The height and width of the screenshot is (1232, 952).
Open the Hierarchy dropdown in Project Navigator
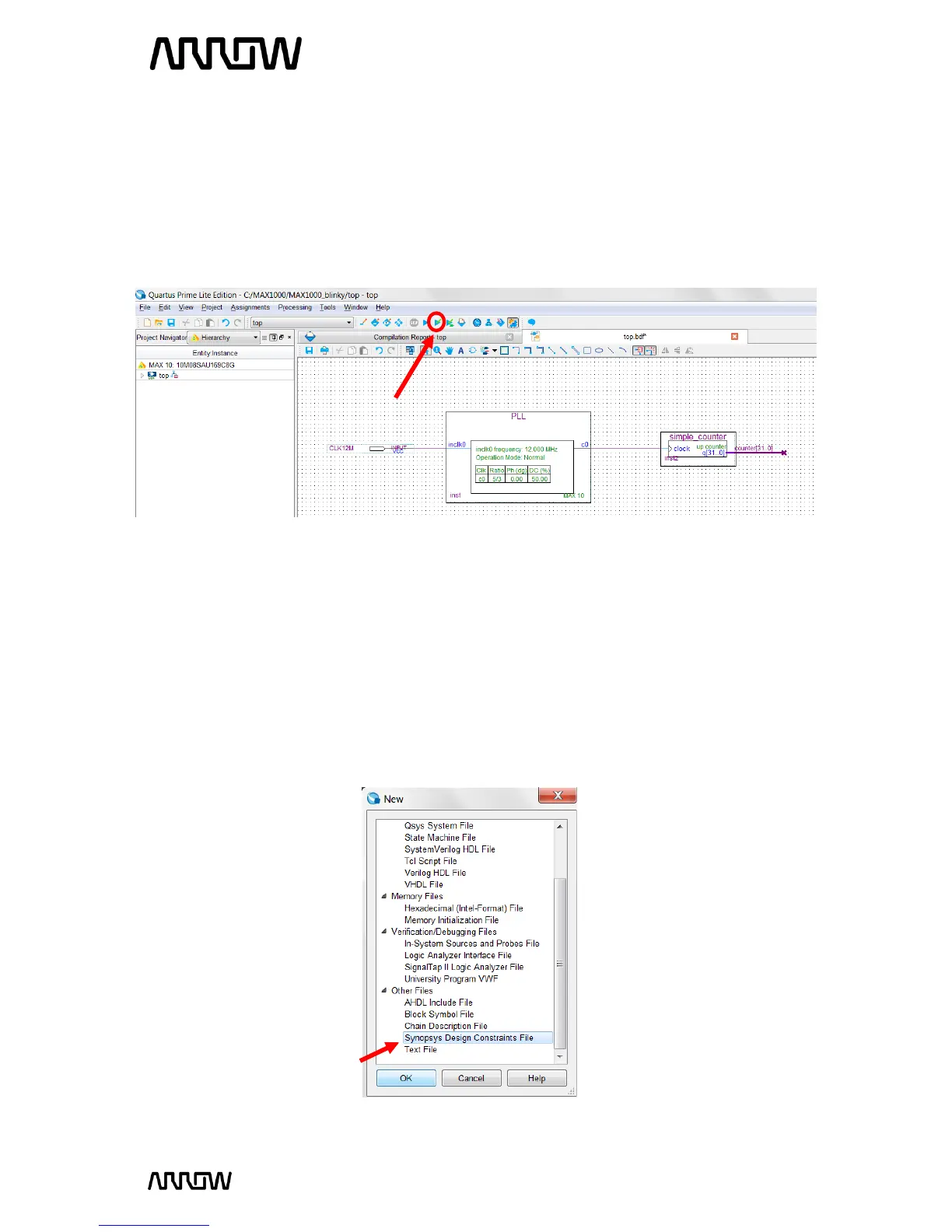point(224,338)
